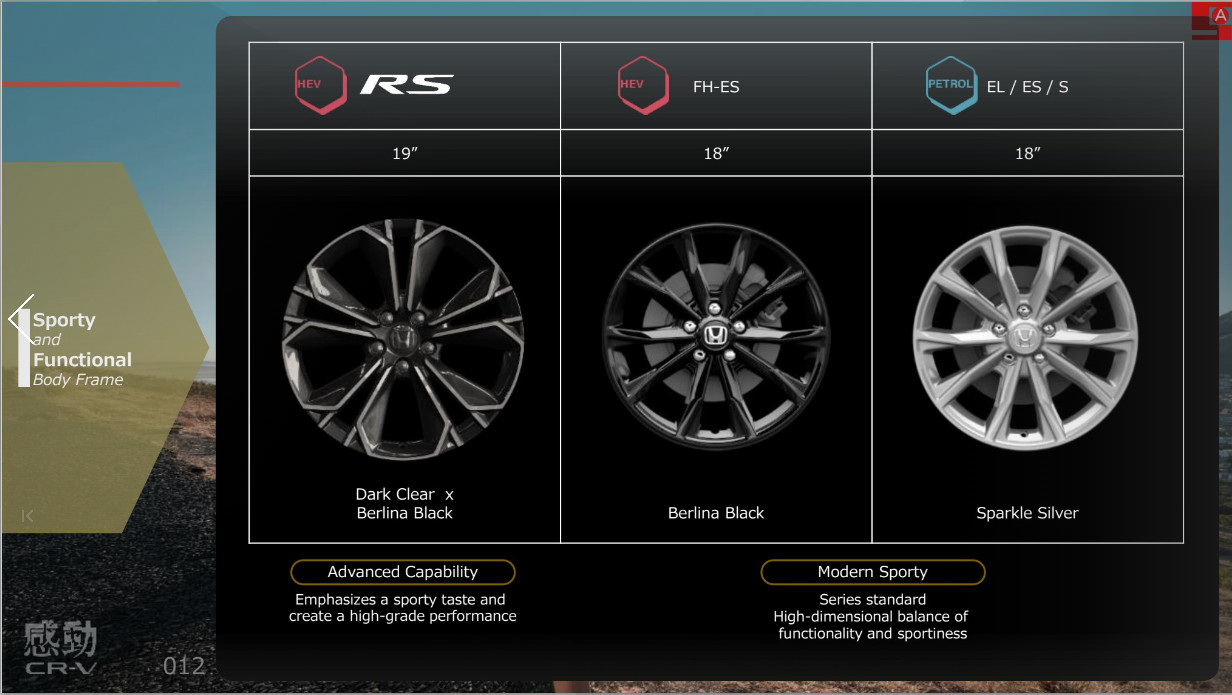Click the Advanced Capability pill label
Viewport: 1232px width, 695px height.
pyautogui.click(x=403, y=572)
